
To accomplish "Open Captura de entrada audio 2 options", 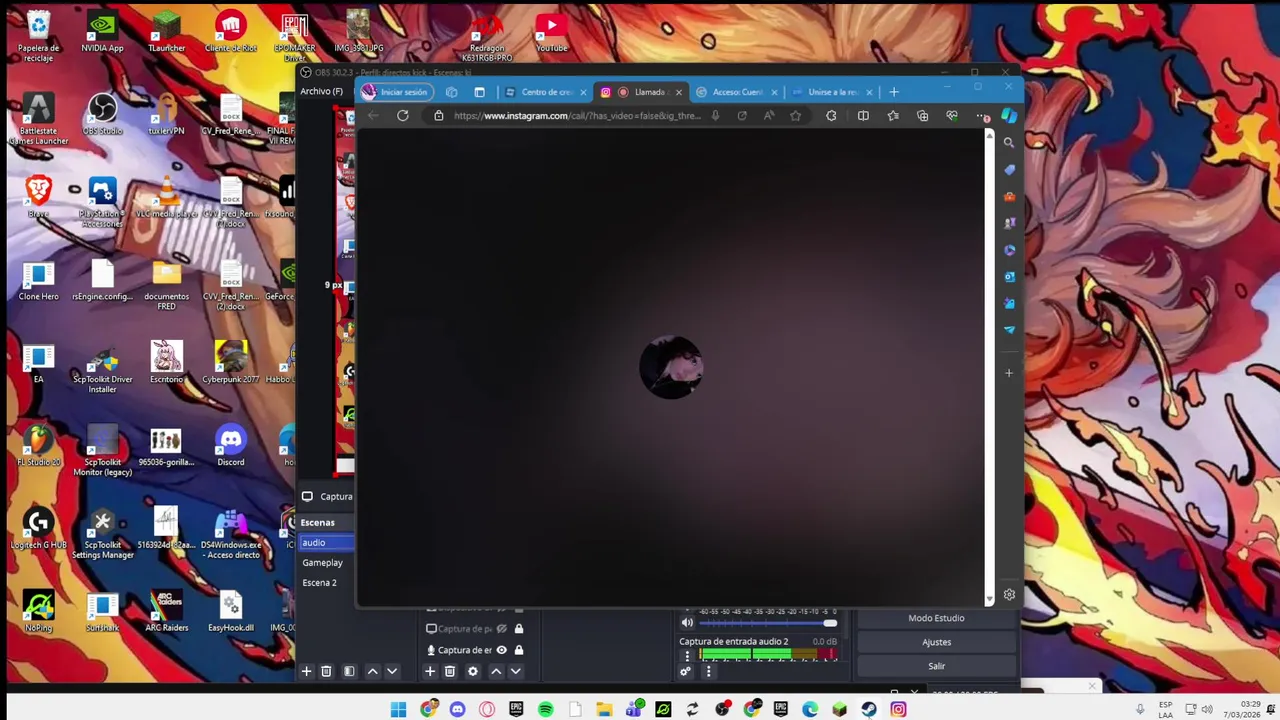I will click(x=686, y=656).
